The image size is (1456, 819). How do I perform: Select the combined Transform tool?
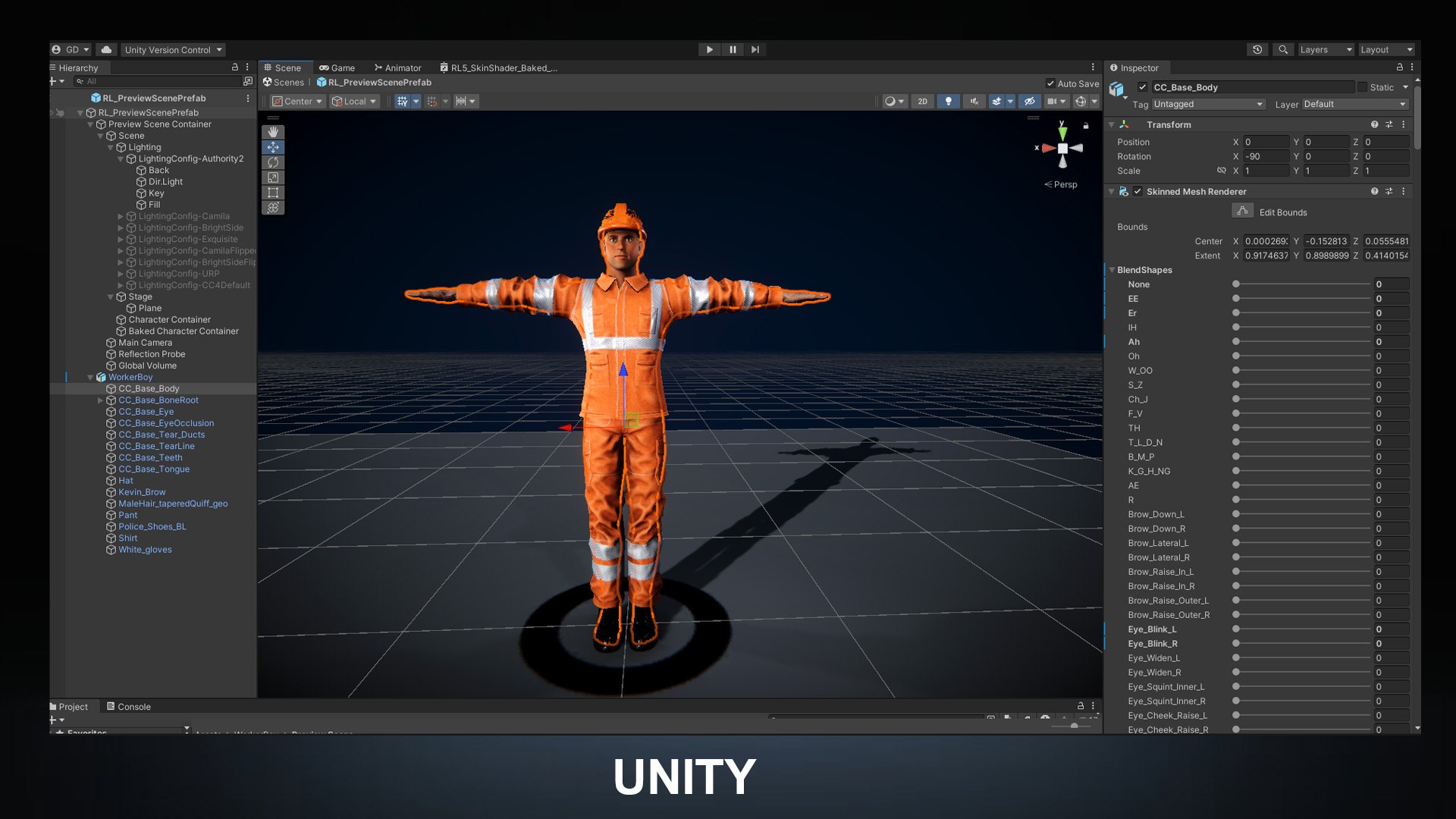(273, 208)
